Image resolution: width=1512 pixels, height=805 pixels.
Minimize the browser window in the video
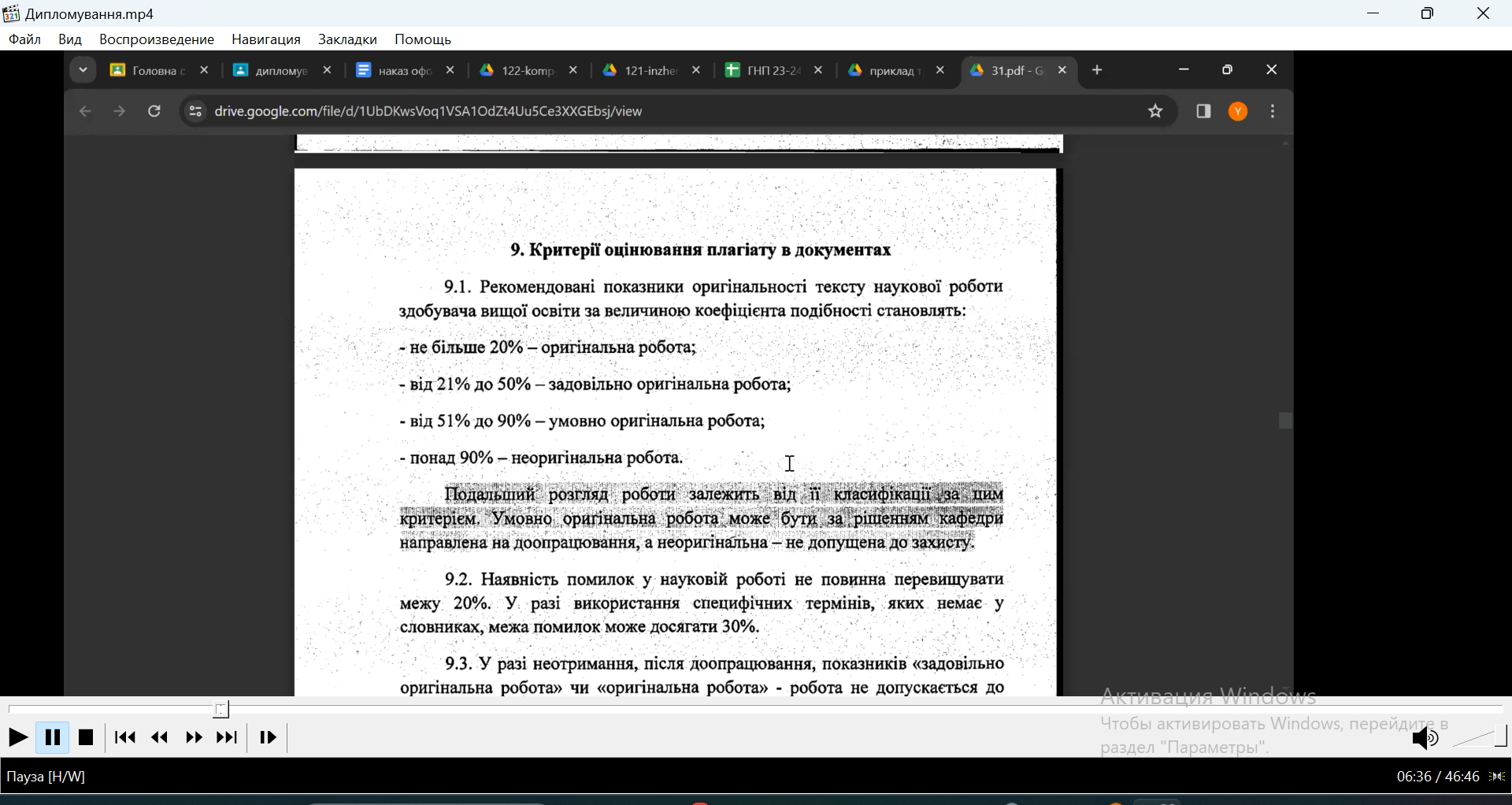click(x=1184, y=70)
